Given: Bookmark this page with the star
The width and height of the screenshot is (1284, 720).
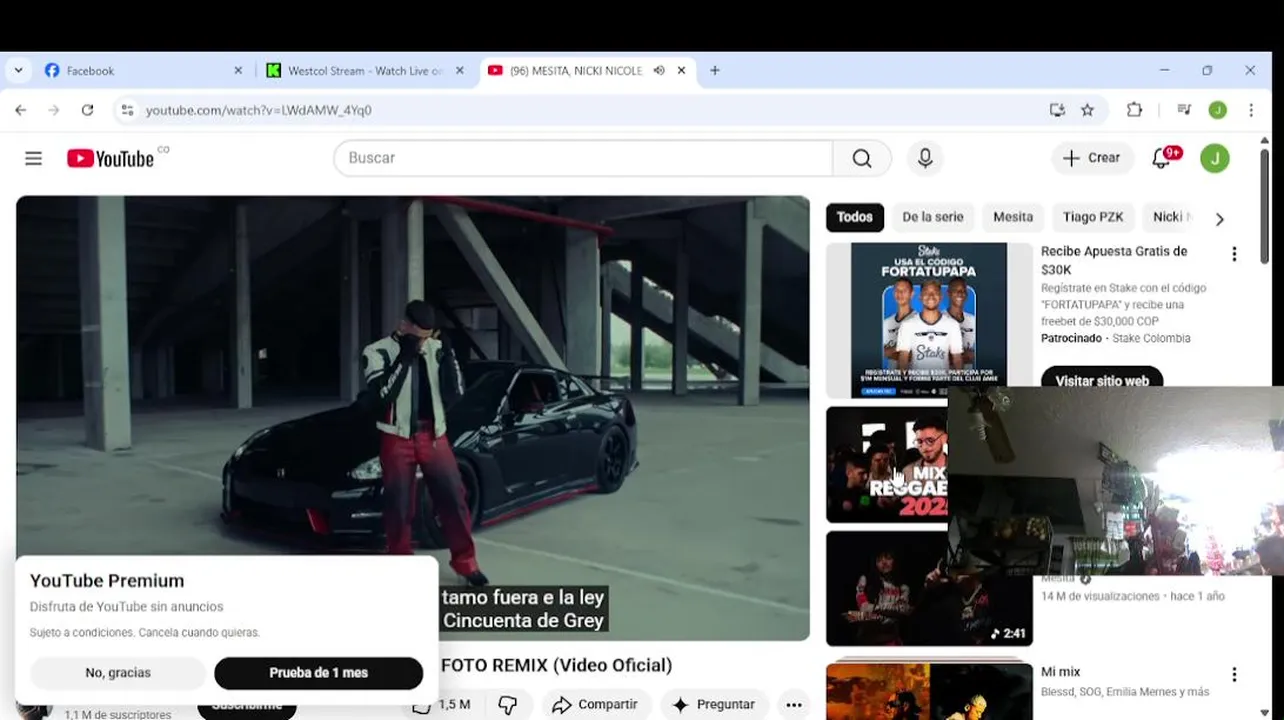Looking at the screenshot, I should pos(1087,110).
